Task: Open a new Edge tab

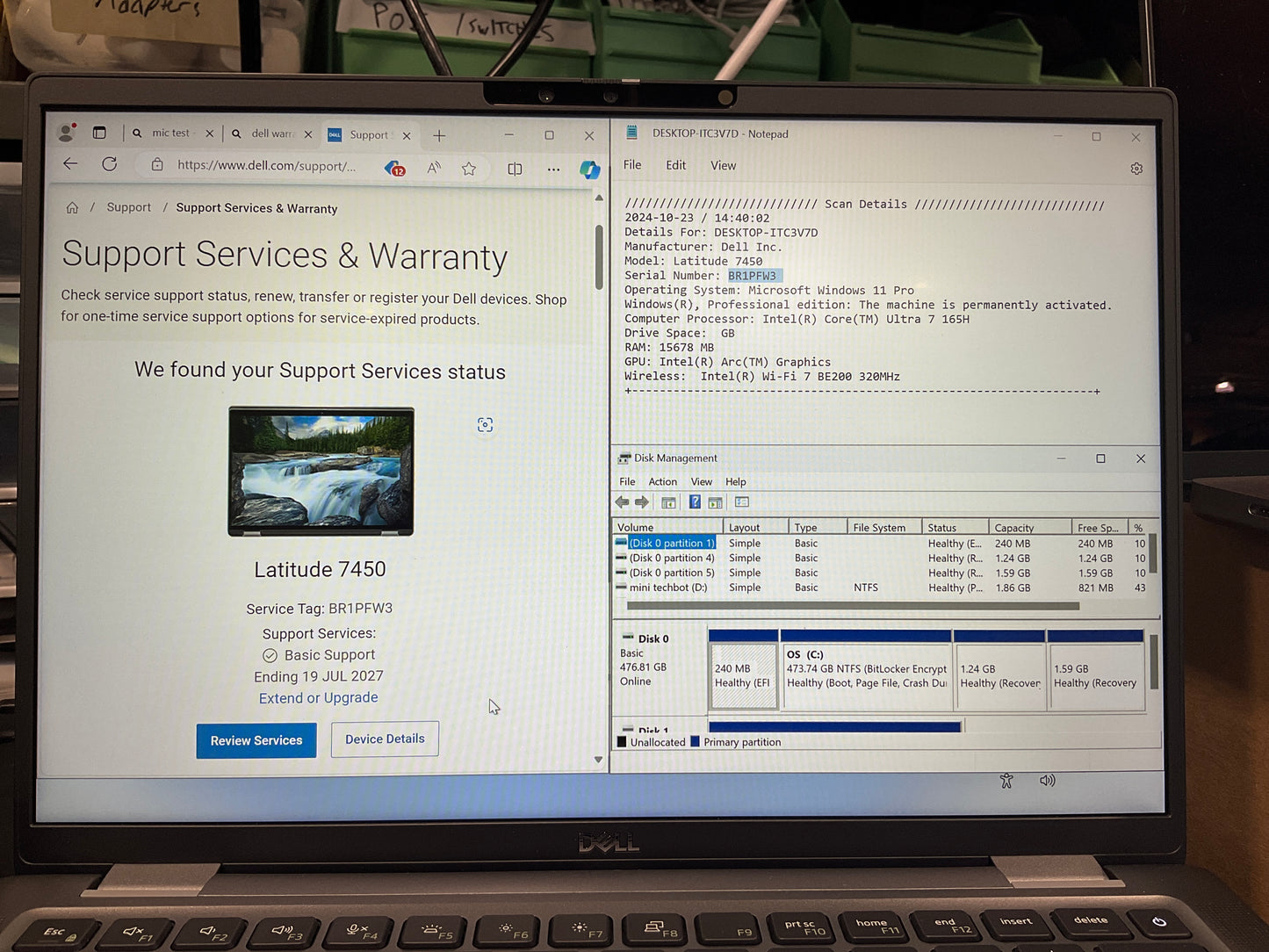Action: 439,135
